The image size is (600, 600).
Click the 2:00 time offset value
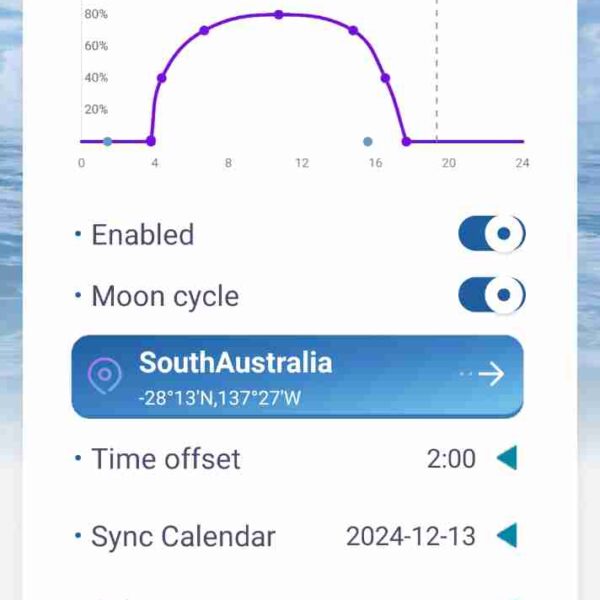(x=451, y=458)
